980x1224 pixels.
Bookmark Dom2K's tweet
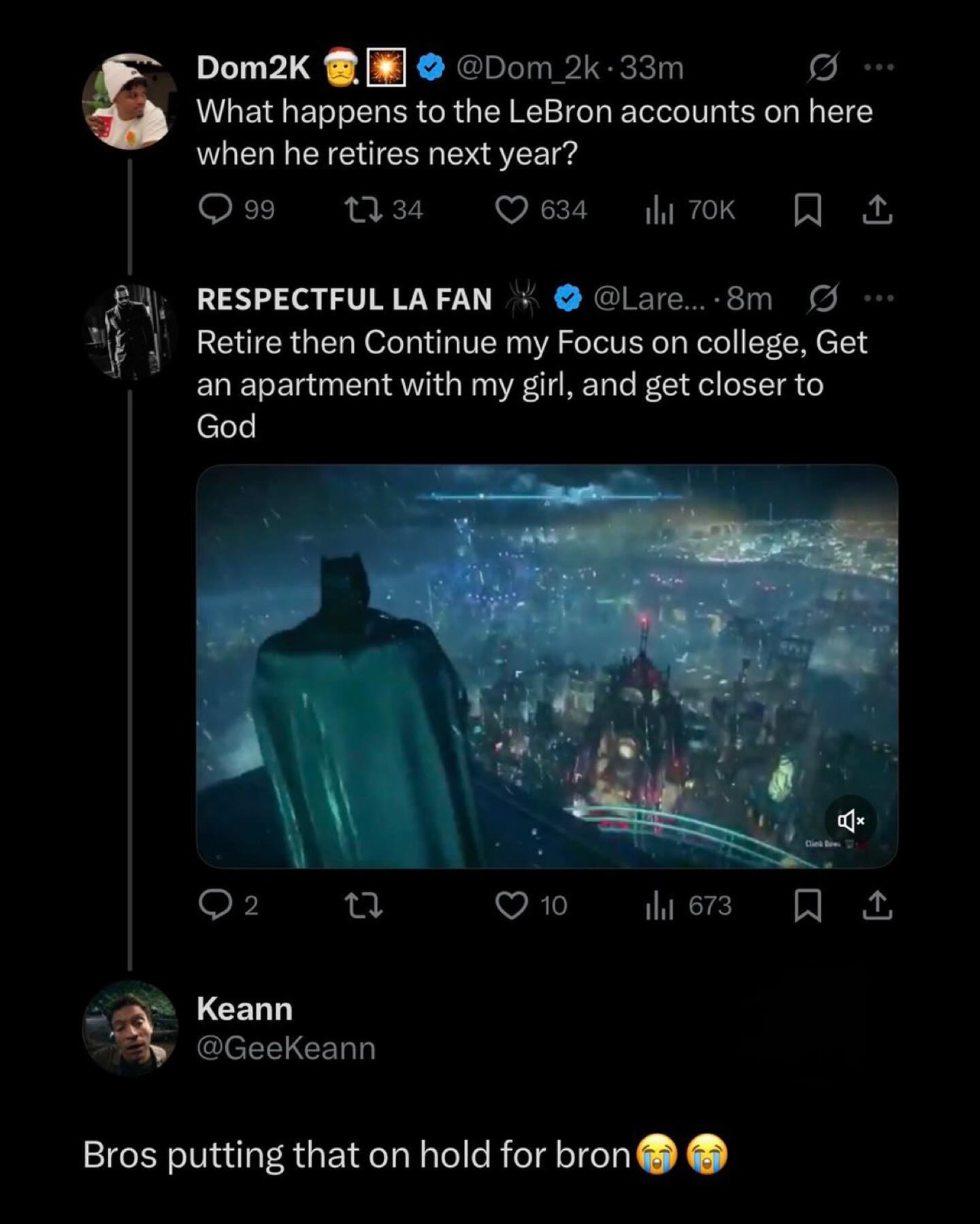coord(808,210)
